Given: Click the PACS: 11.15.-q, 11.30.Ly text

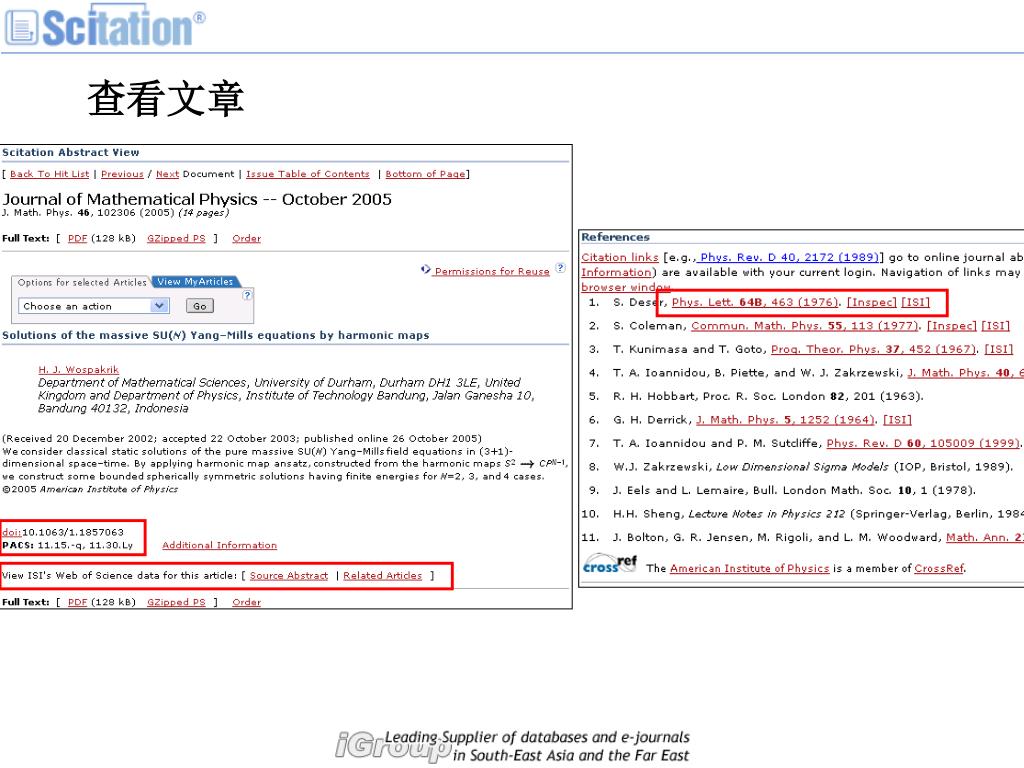Looking at the screenshot, I should pos(68,545).
